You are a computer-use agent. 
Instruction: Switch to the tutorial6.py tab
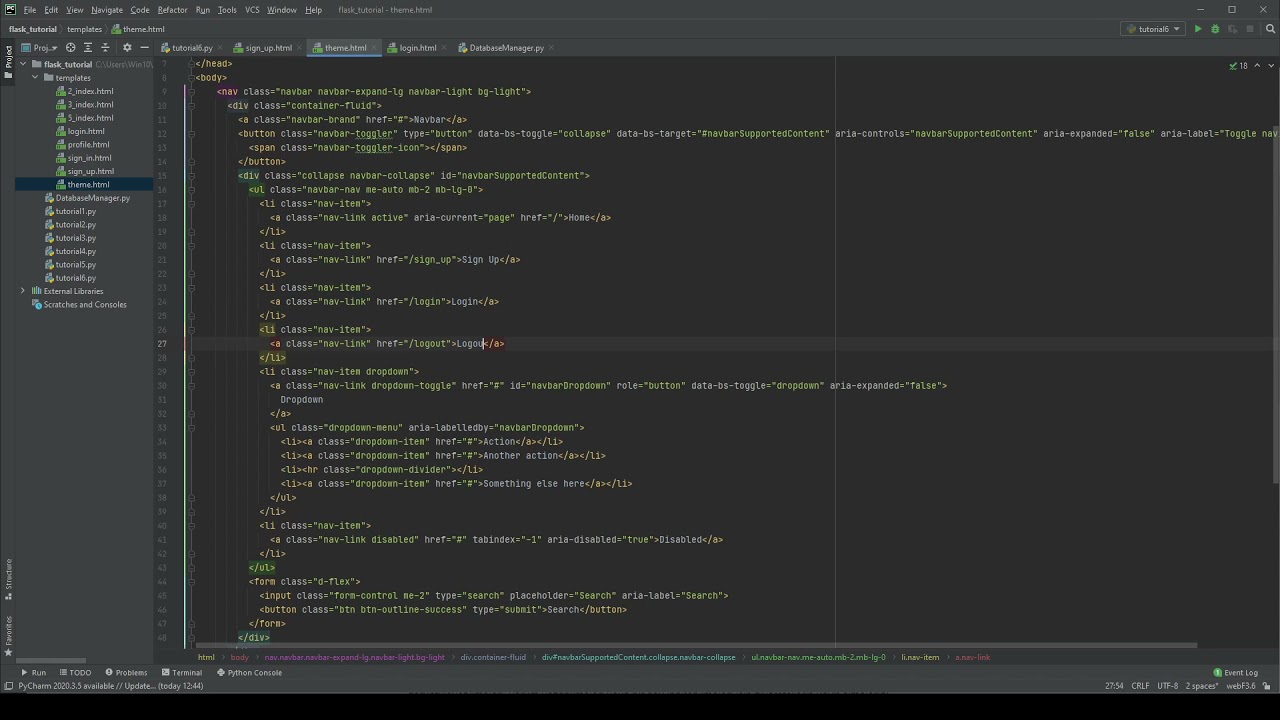(191, 48)
